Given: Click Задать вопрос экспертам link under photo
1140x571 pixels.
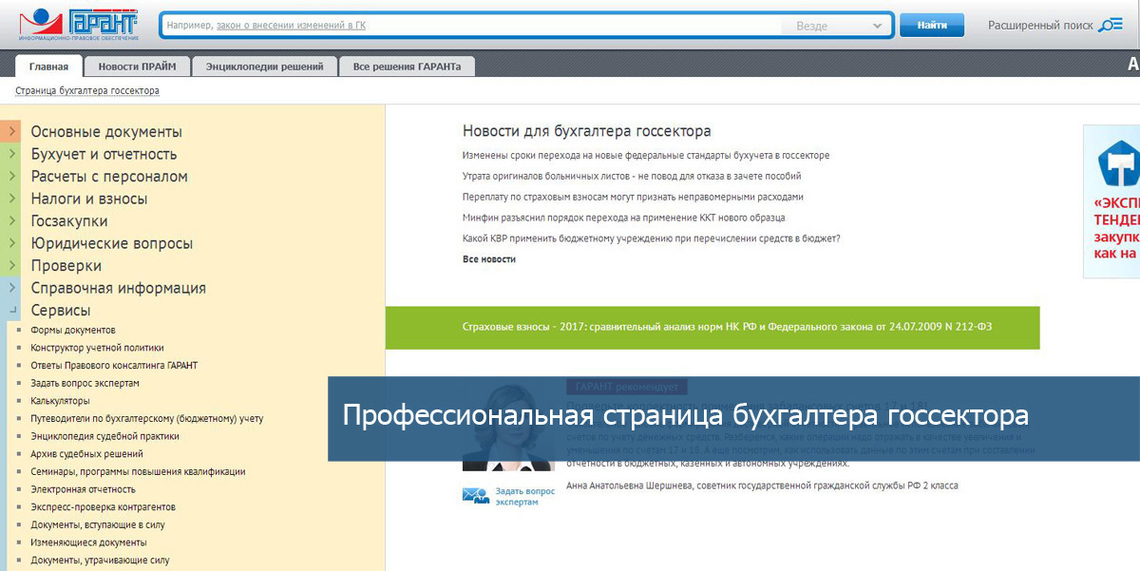Looking at the screenshot, I should pyautogui.click(x=525, y=497).
